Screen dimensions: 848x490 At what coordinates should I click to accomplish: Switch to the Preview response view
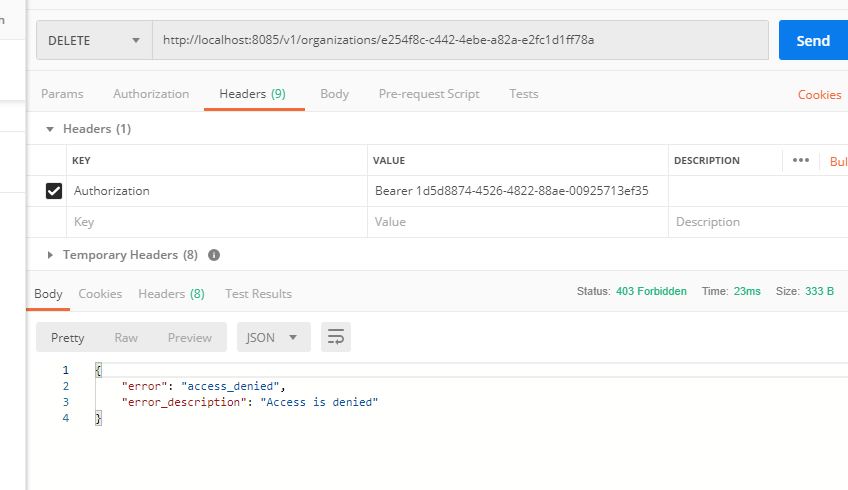[189, 337]
